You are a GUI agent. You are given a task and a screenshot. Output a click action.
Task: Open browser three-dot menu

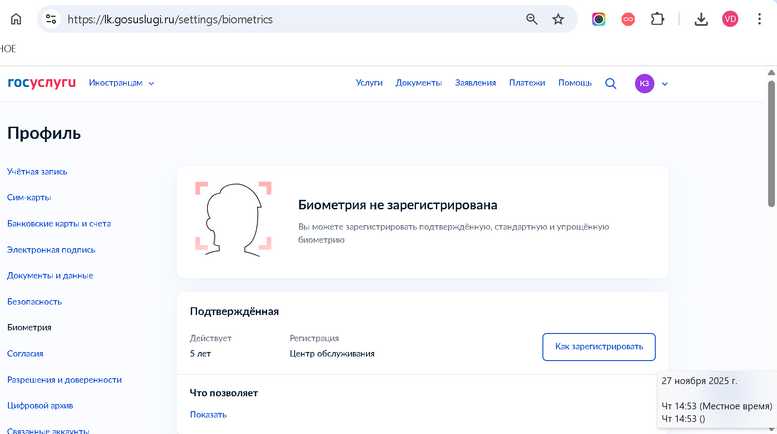(759, 19)
